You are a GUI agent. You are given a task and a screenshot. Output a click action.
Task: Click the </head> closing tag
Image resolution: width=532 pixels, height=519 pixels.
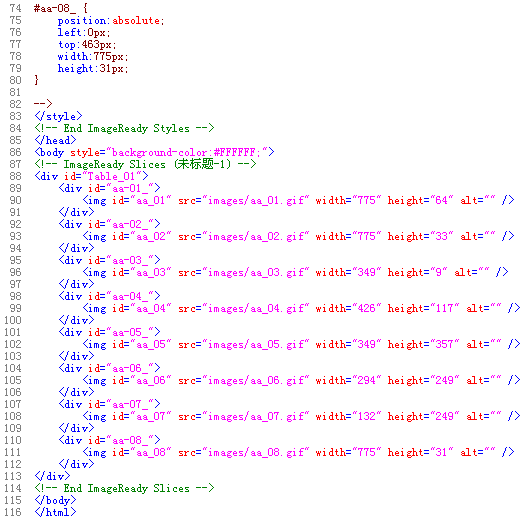point(55,140)
